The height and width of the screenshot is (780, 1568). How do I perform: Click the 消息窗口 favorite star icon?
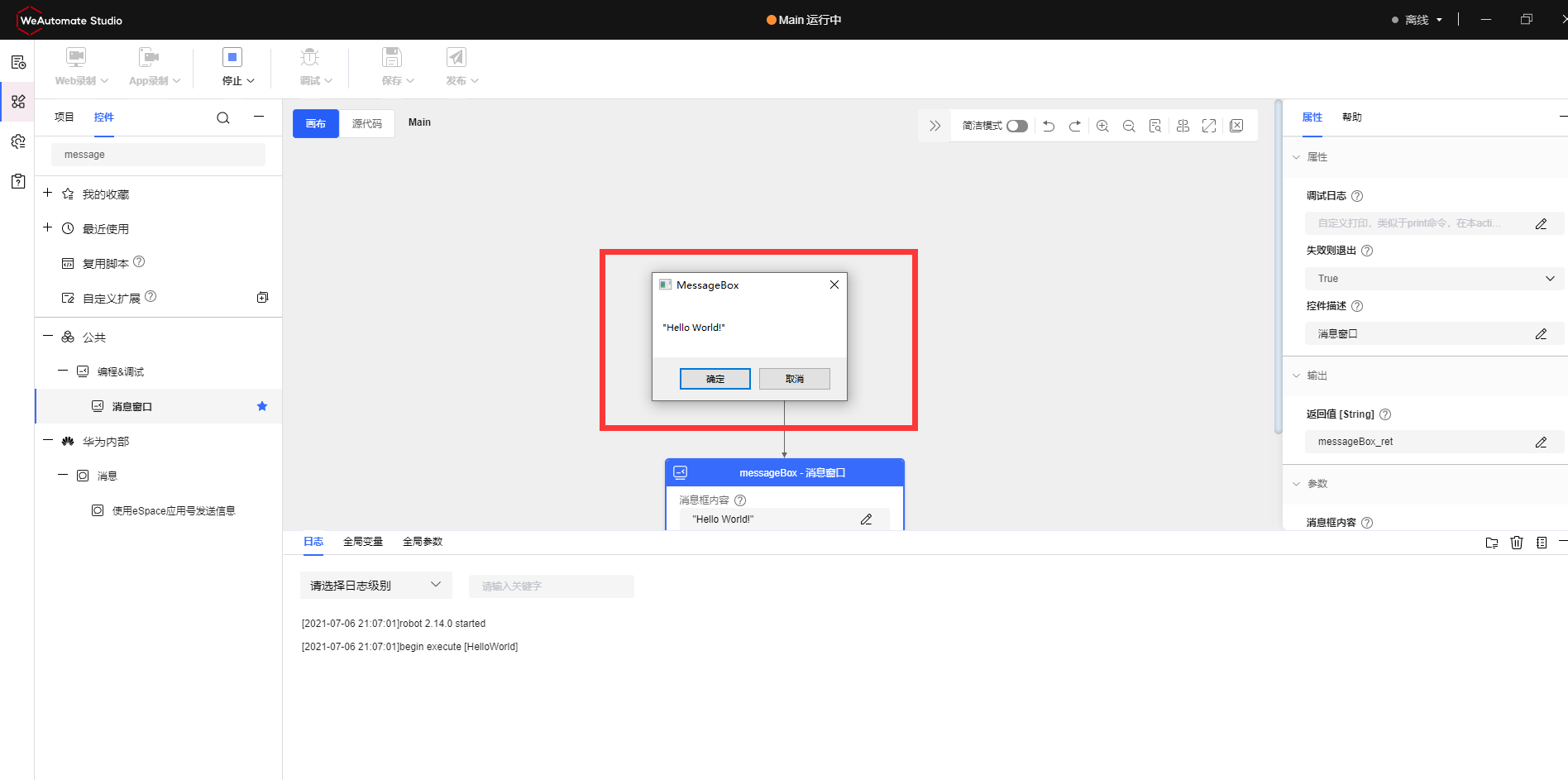point(262,406)
